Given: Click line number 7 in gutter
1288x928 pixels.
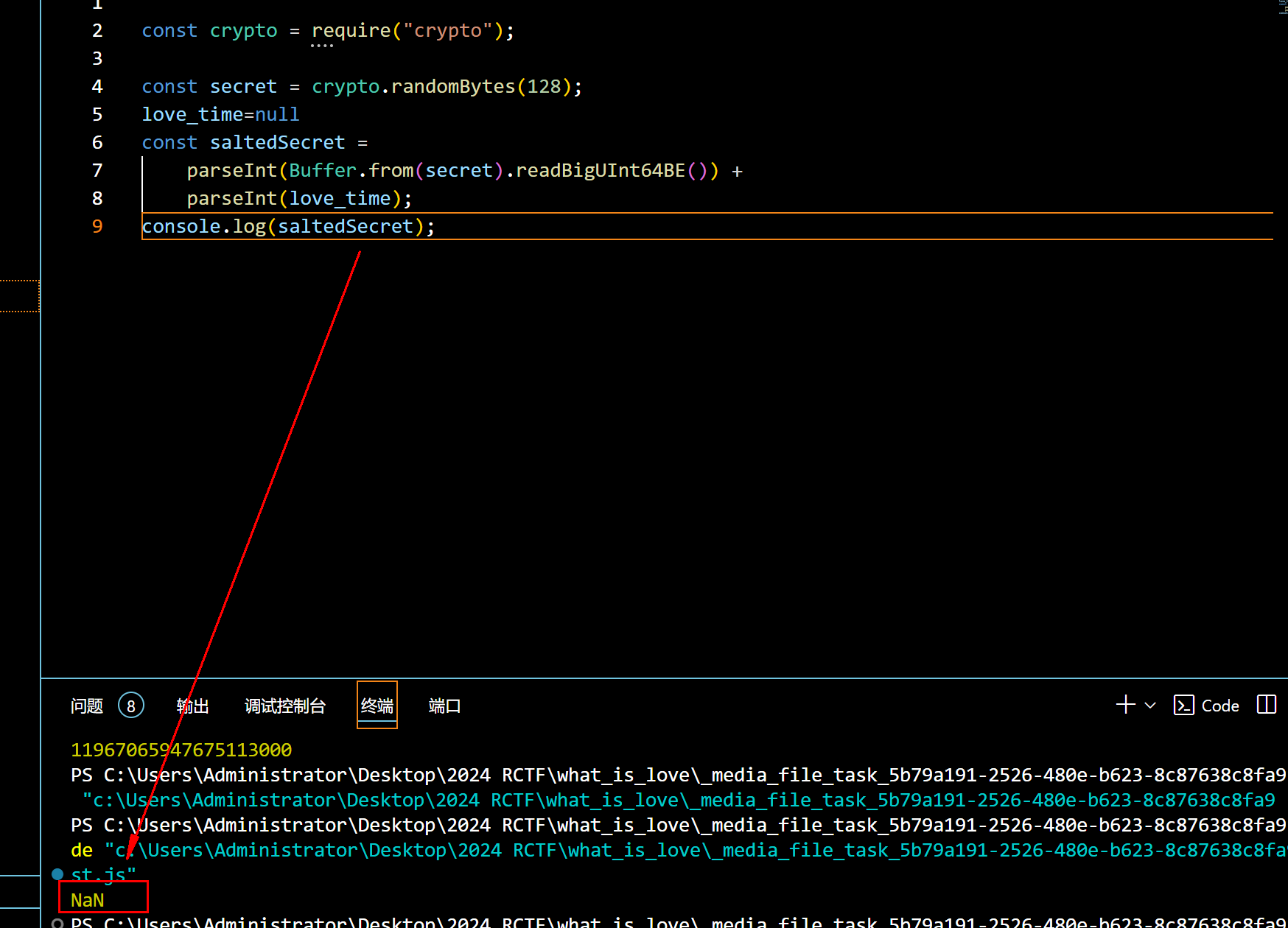Looking at the screenshot, I should (97, 171).
